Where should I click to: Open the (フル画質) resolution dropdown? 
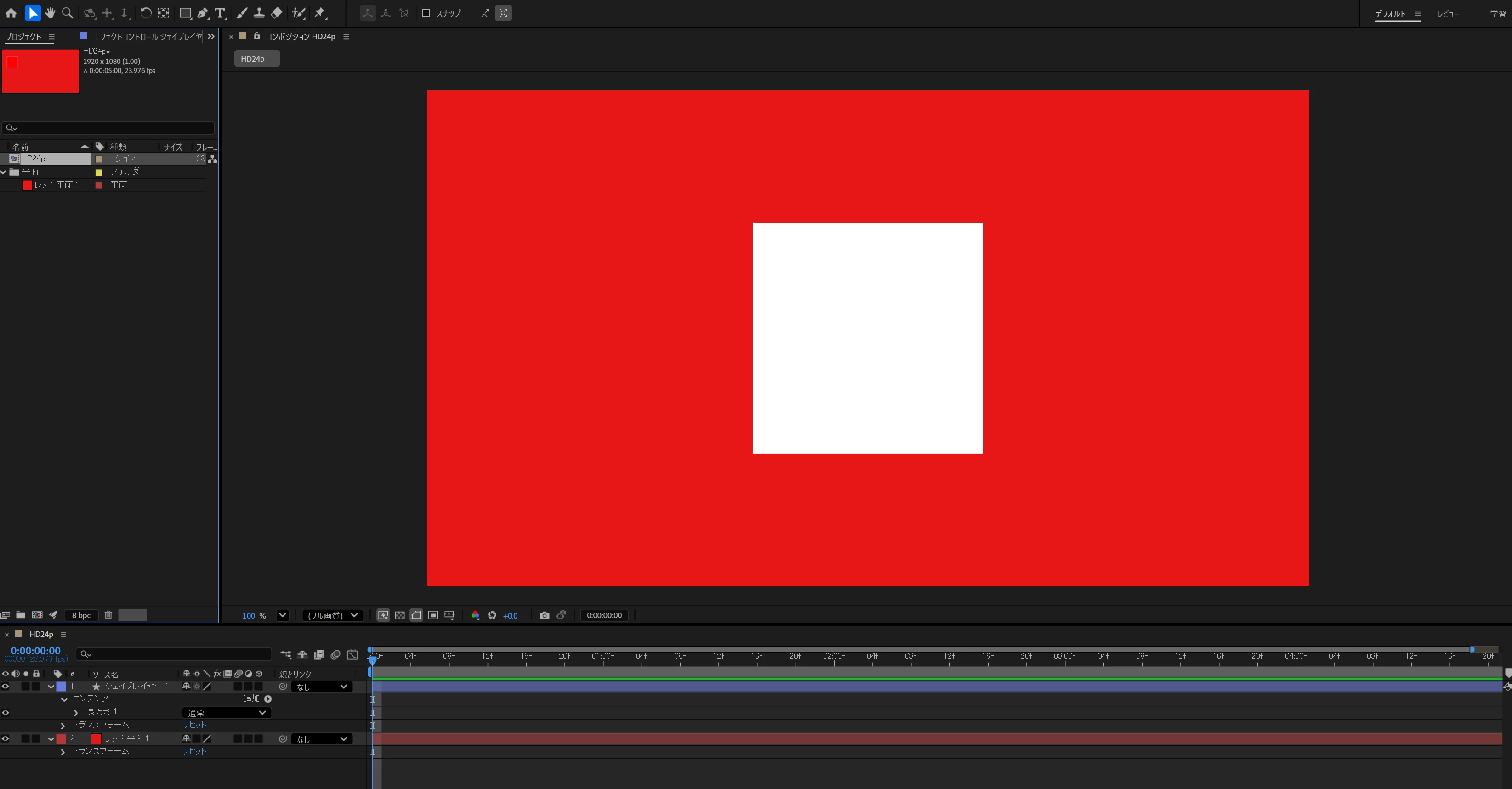(333, 615)
